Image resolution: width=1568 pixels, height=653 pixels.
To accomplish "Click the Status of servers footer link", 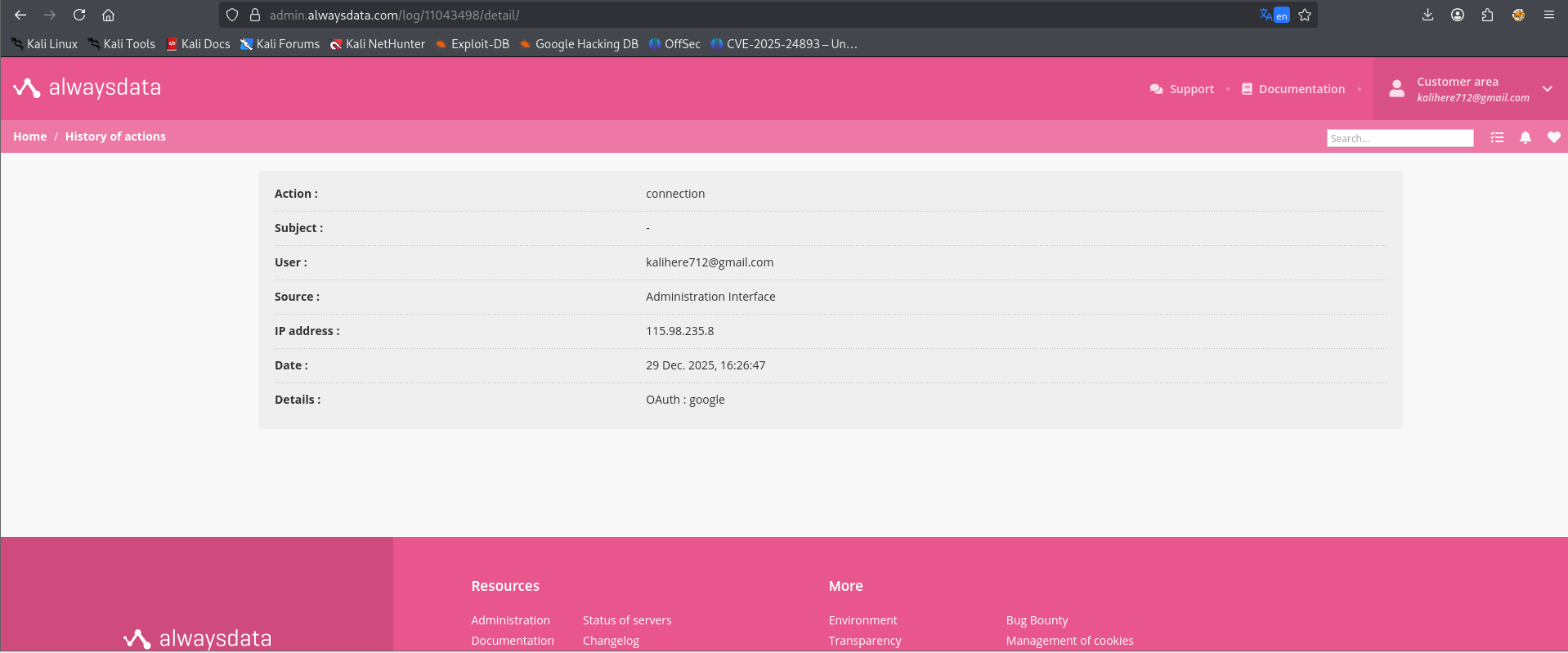I will tap(626, 620).
